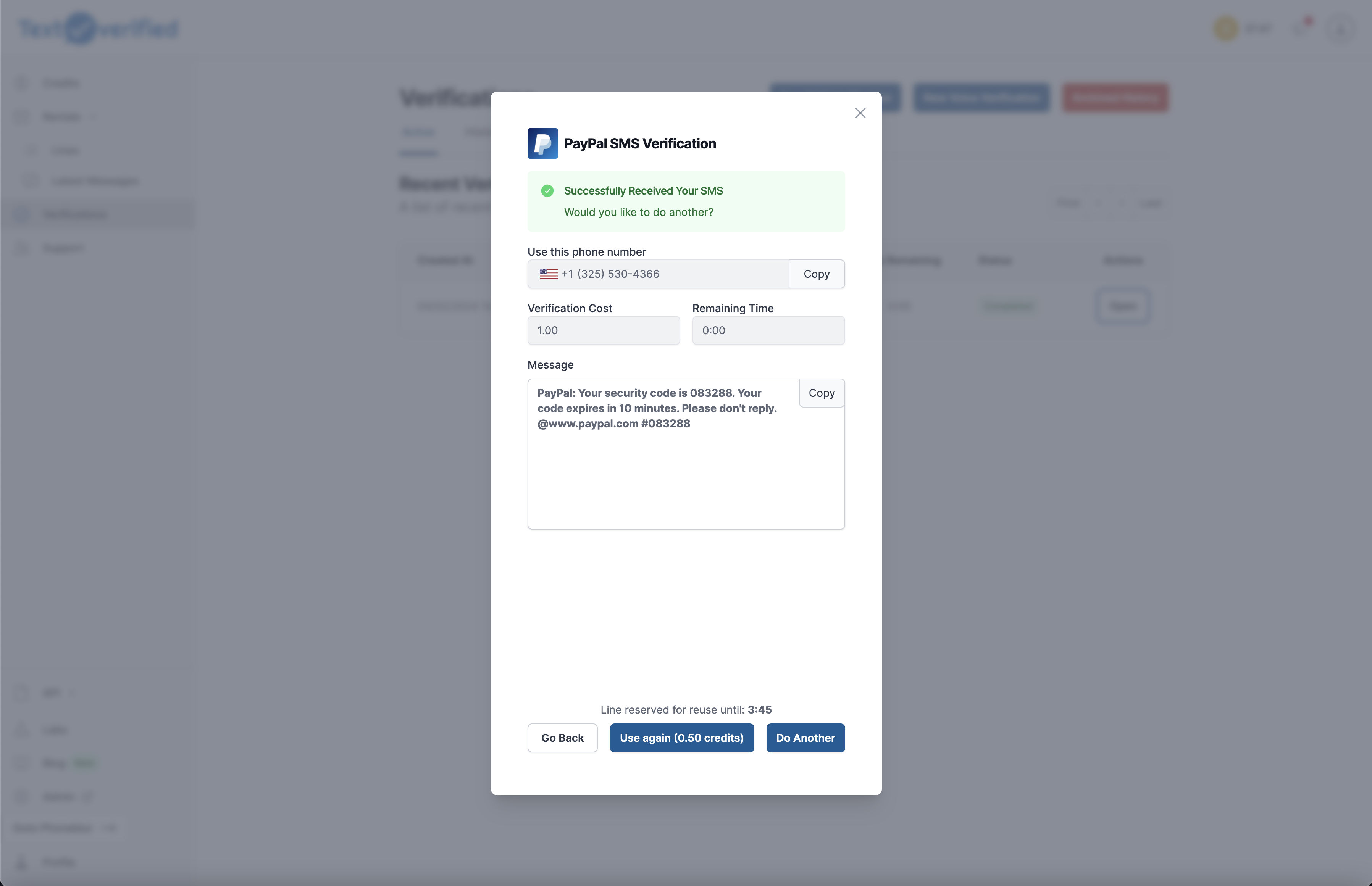Click Copy button next to message text
Image resolution: width=1372 pixels, height=886 pixels.
tap(822, 392)
